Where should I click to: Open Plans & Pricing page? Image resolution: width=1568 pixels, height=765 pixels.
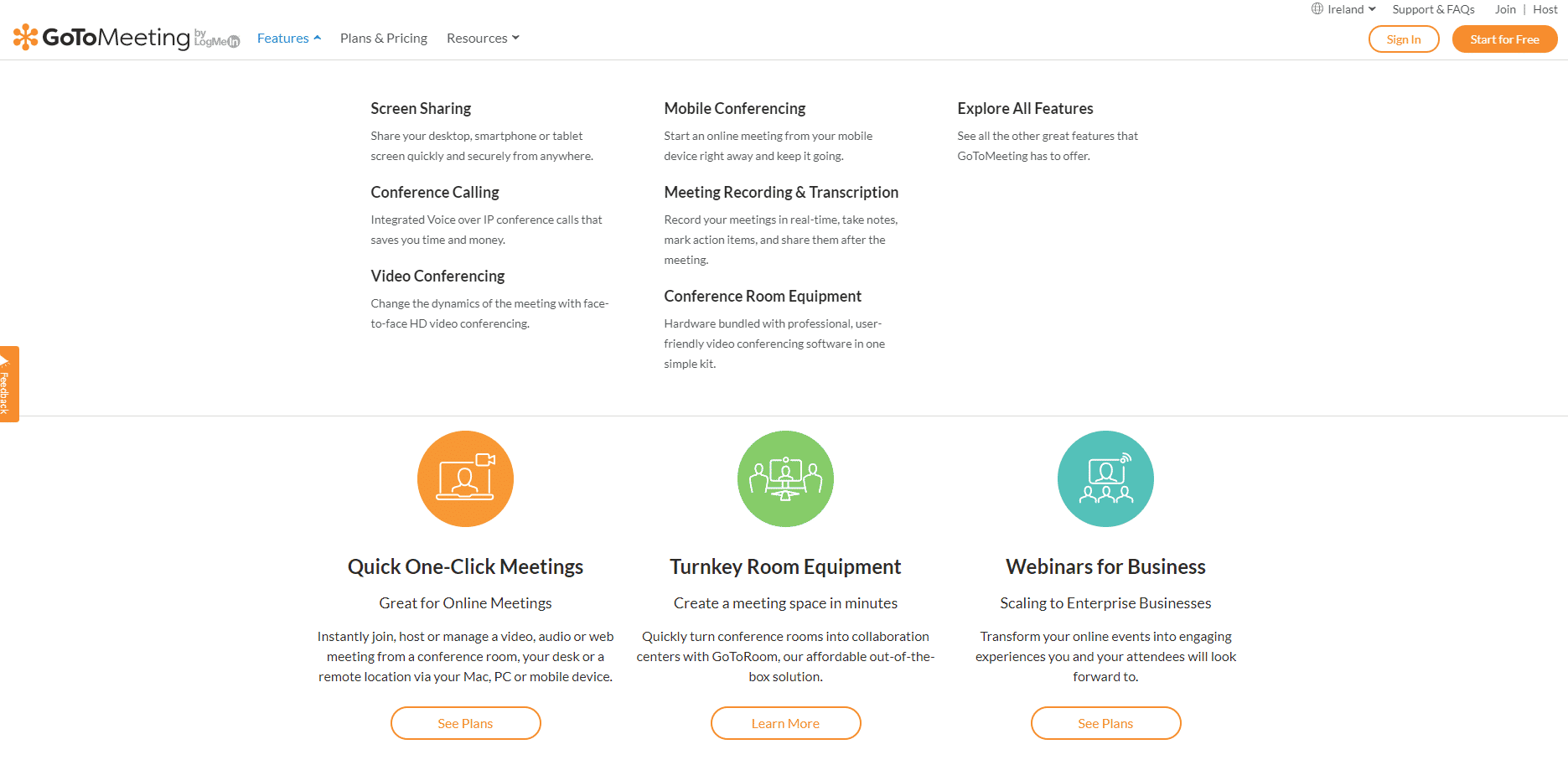tap(384, 39)
